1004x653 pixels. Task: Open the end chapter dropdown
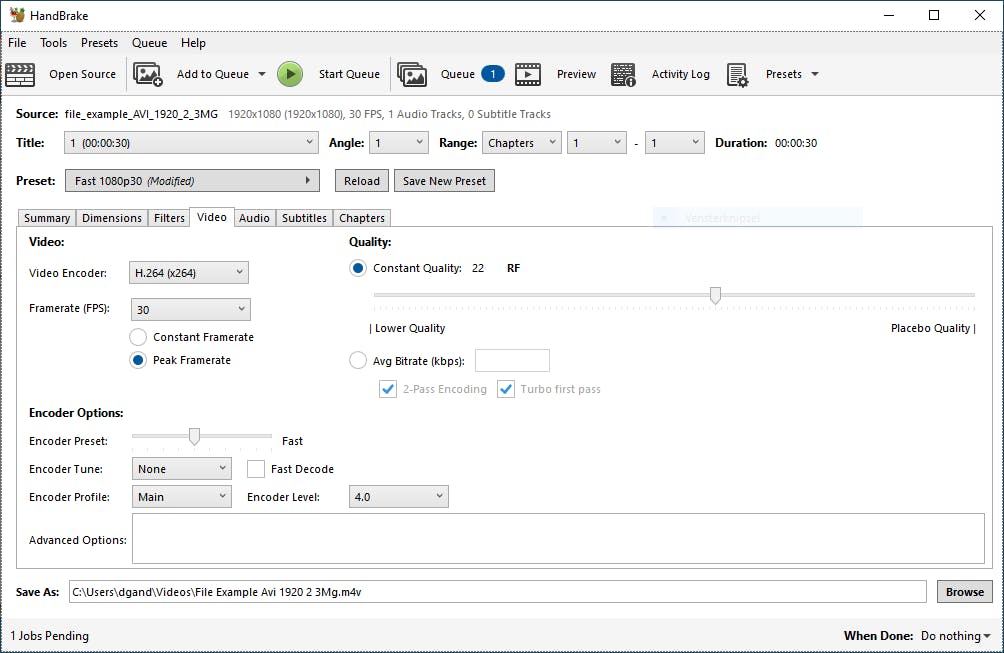coord(675,143)
